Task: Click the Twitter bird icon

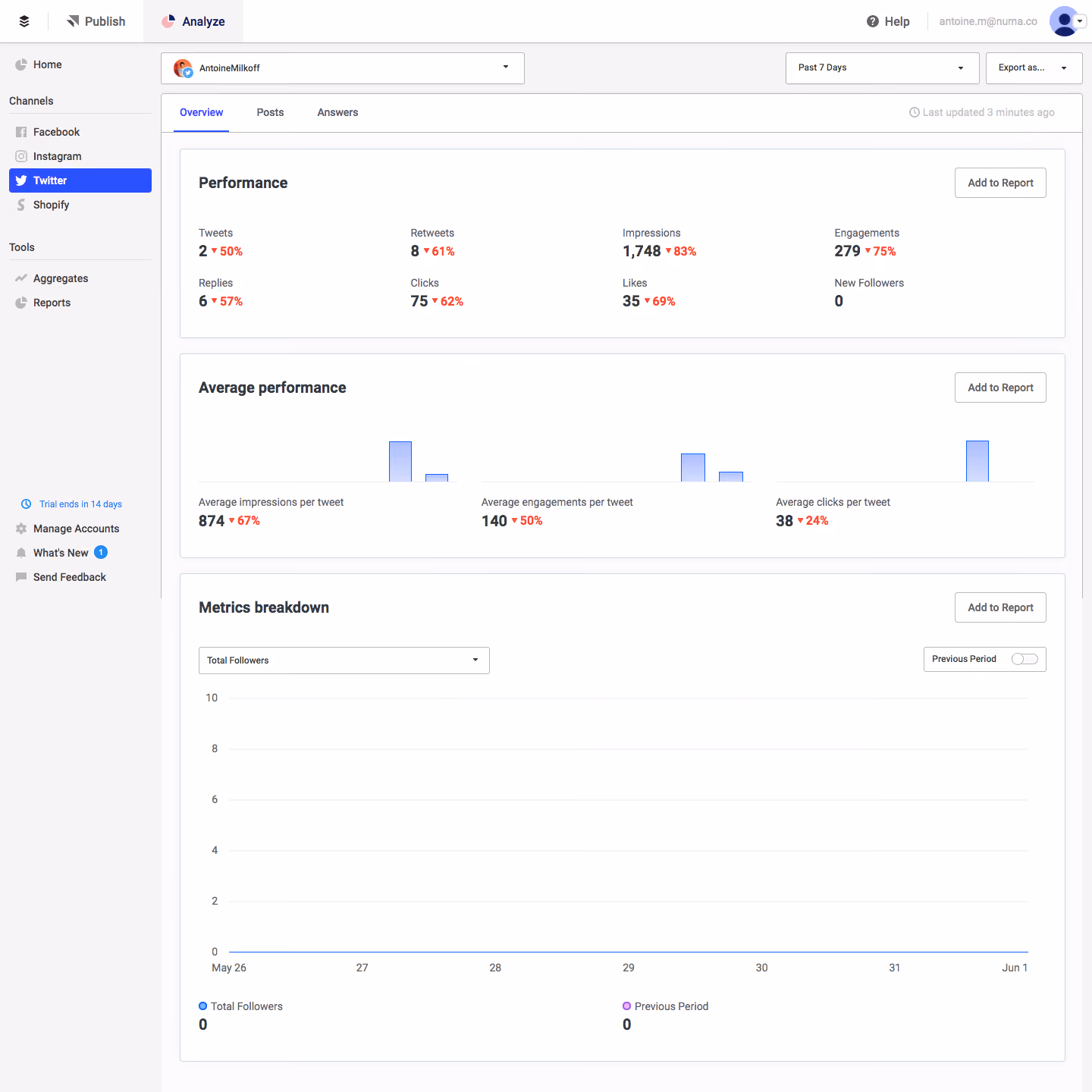Action: point(21,180)
